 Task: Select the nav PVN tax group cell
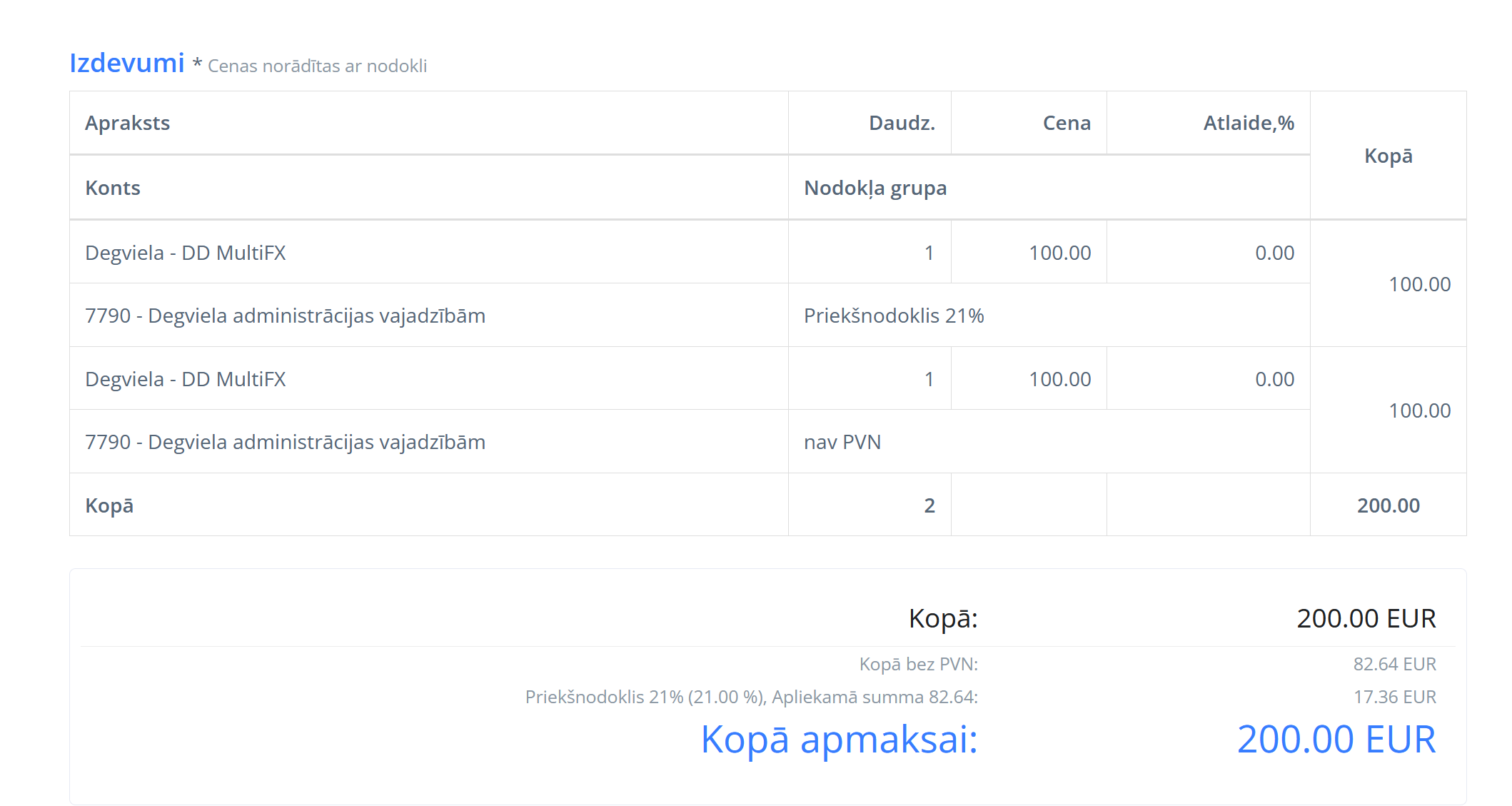842,442
